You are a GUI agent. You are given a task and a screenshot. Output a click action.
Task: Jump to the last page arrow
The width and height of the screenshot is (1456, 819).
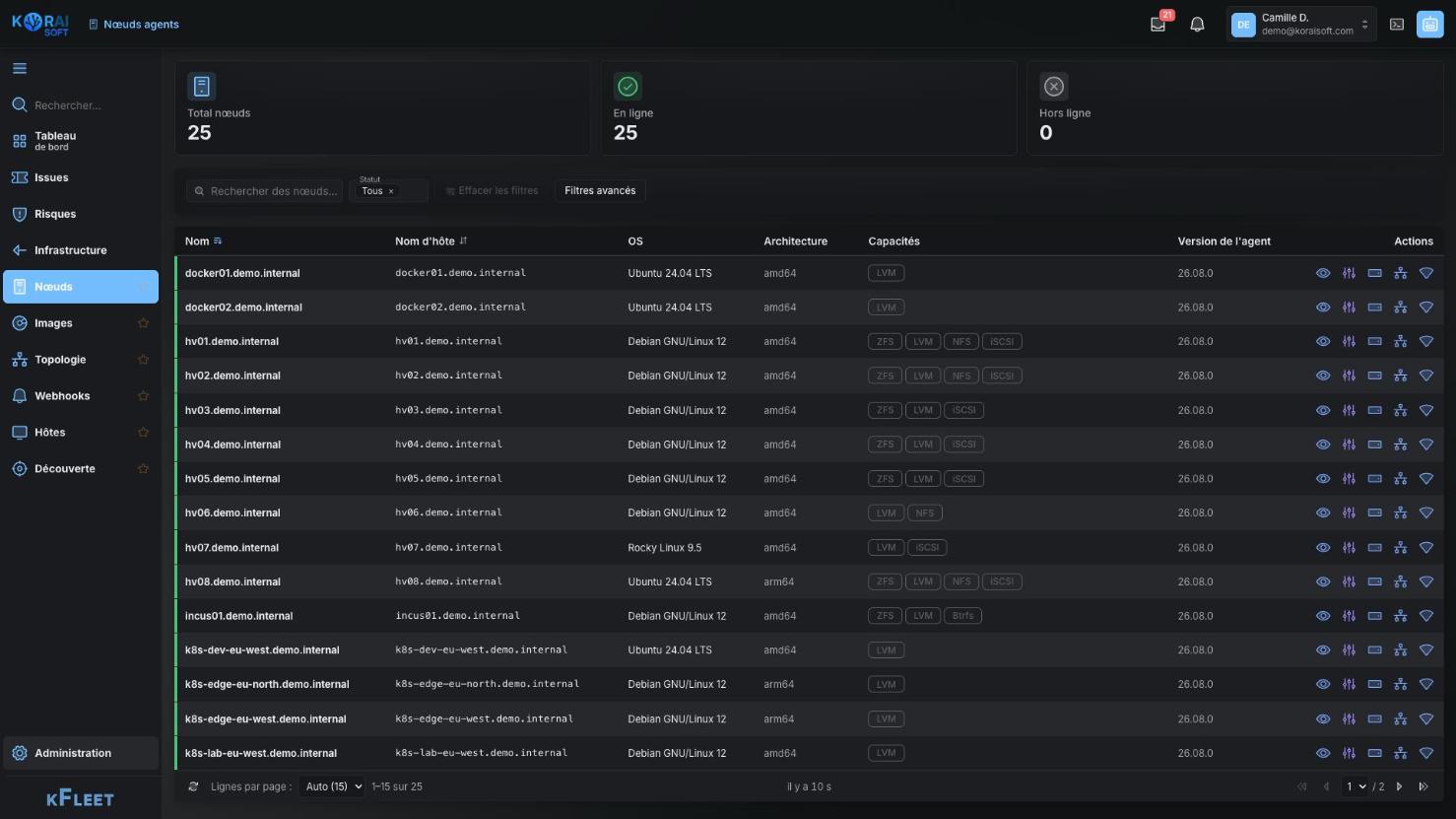tap(1423, 786)
